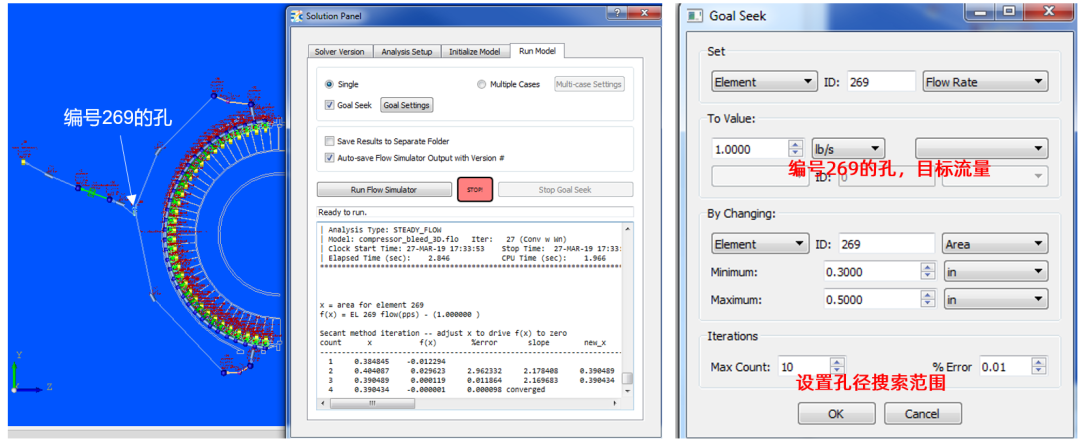Click the Max Count spinner arrows
The image size is (1080, 443).
pos(837,367)
